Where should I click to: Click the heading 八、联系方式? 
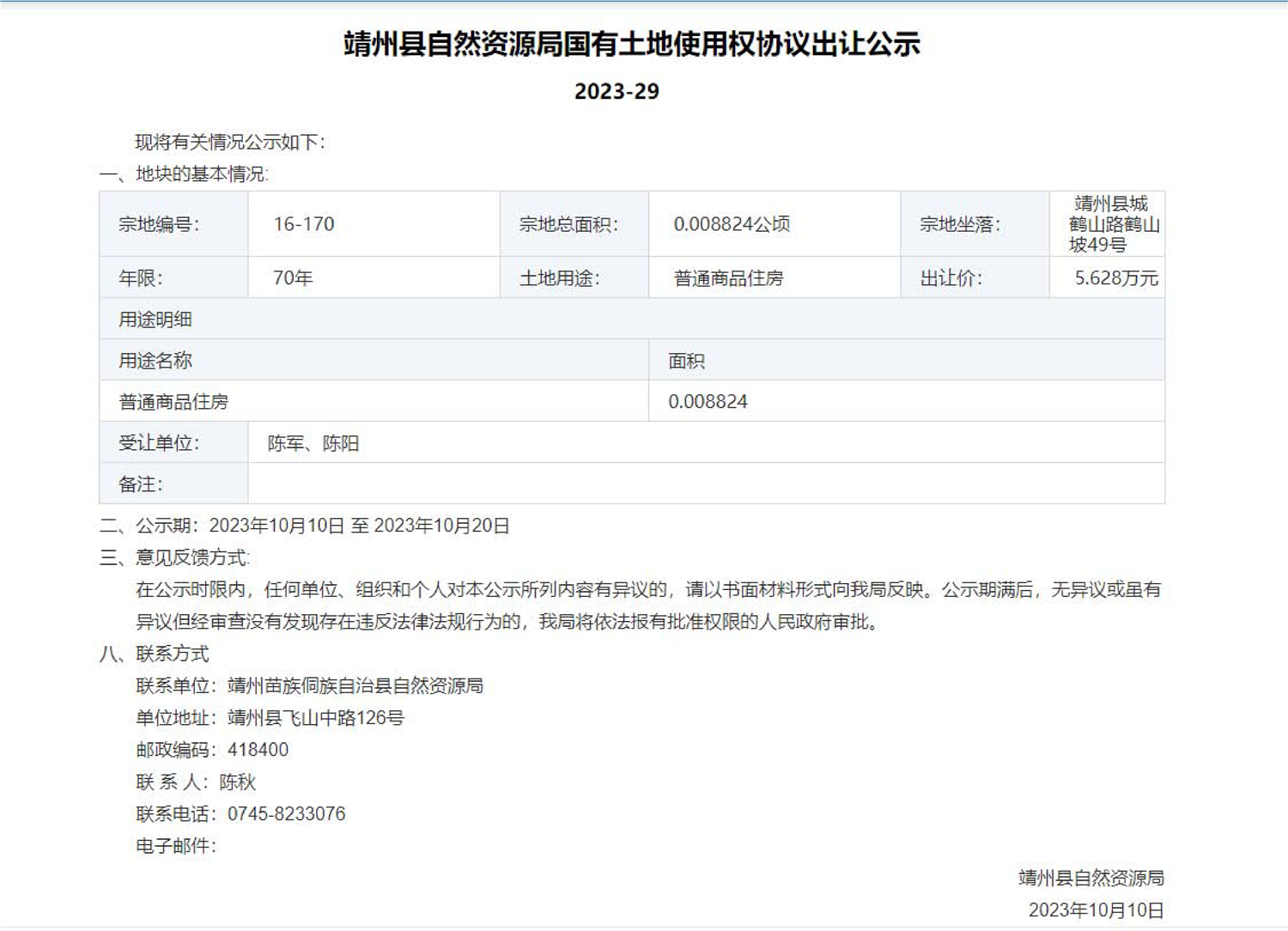tap(155, 654)
